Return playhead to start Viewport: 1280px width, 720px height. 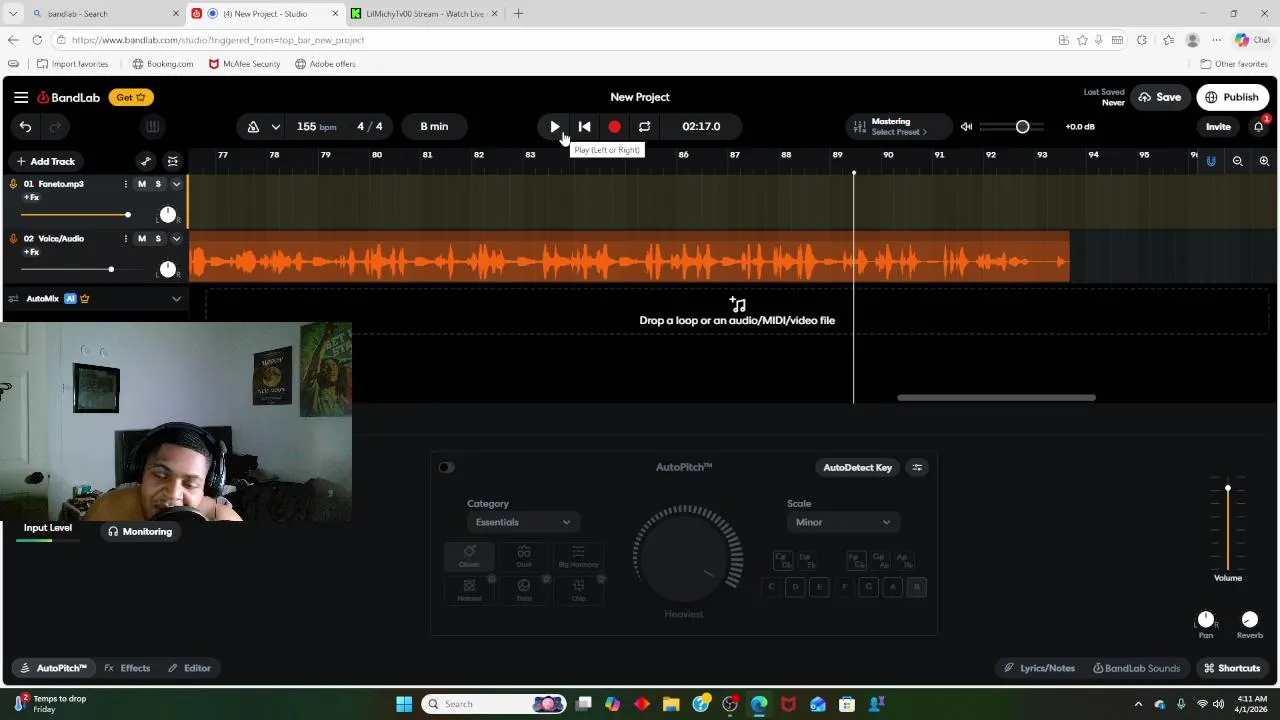pos(585,127)
